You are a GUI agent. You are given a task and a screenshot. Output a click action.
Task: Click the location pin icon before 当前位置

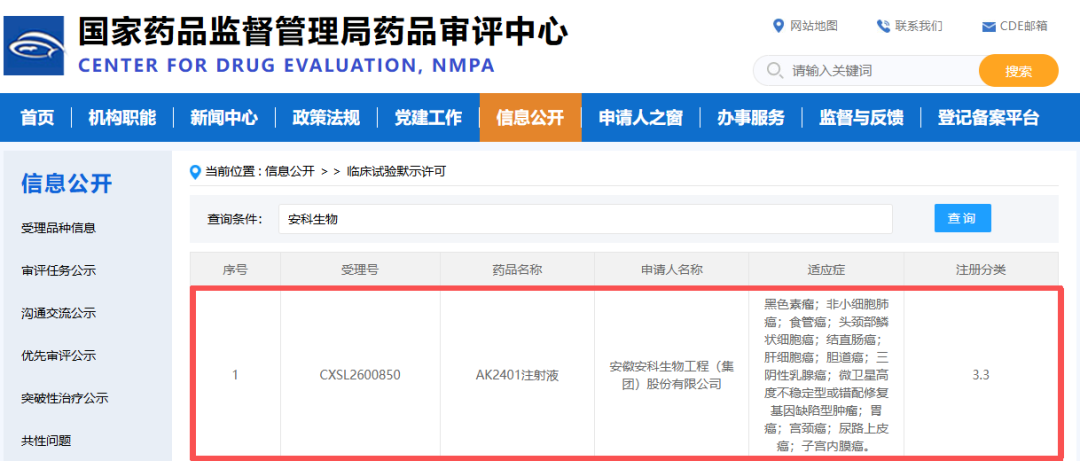[x=195, y=172]
